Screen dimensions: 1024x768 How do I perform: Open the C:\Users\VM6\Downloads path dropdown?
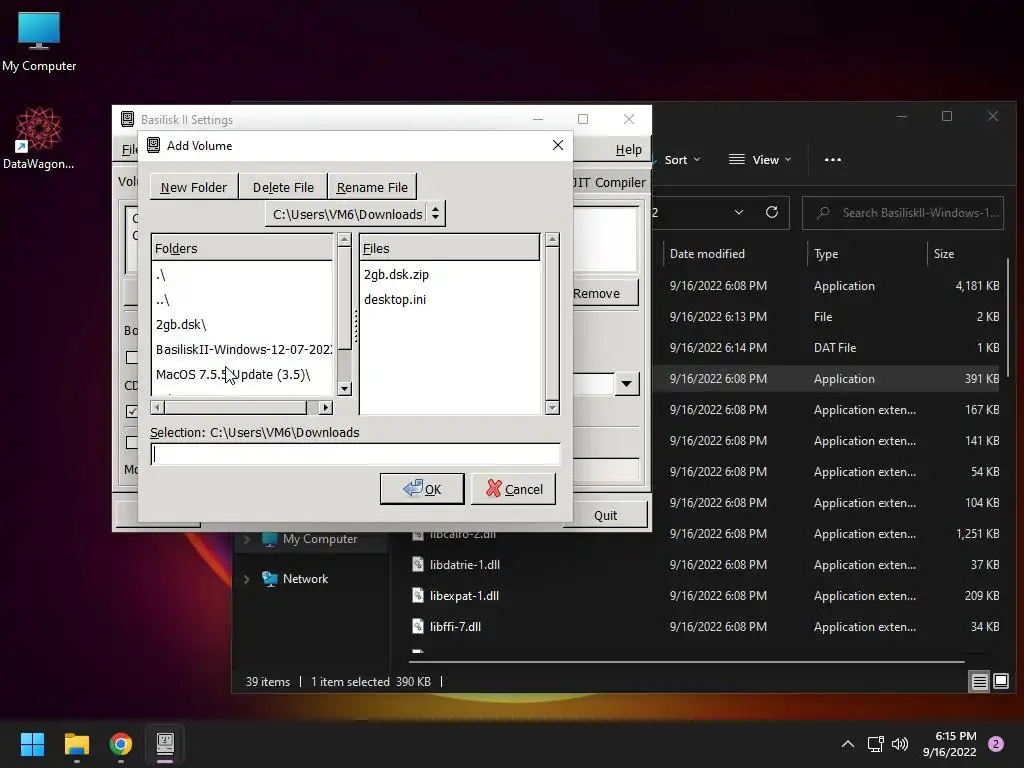click(x=355, y=214)
